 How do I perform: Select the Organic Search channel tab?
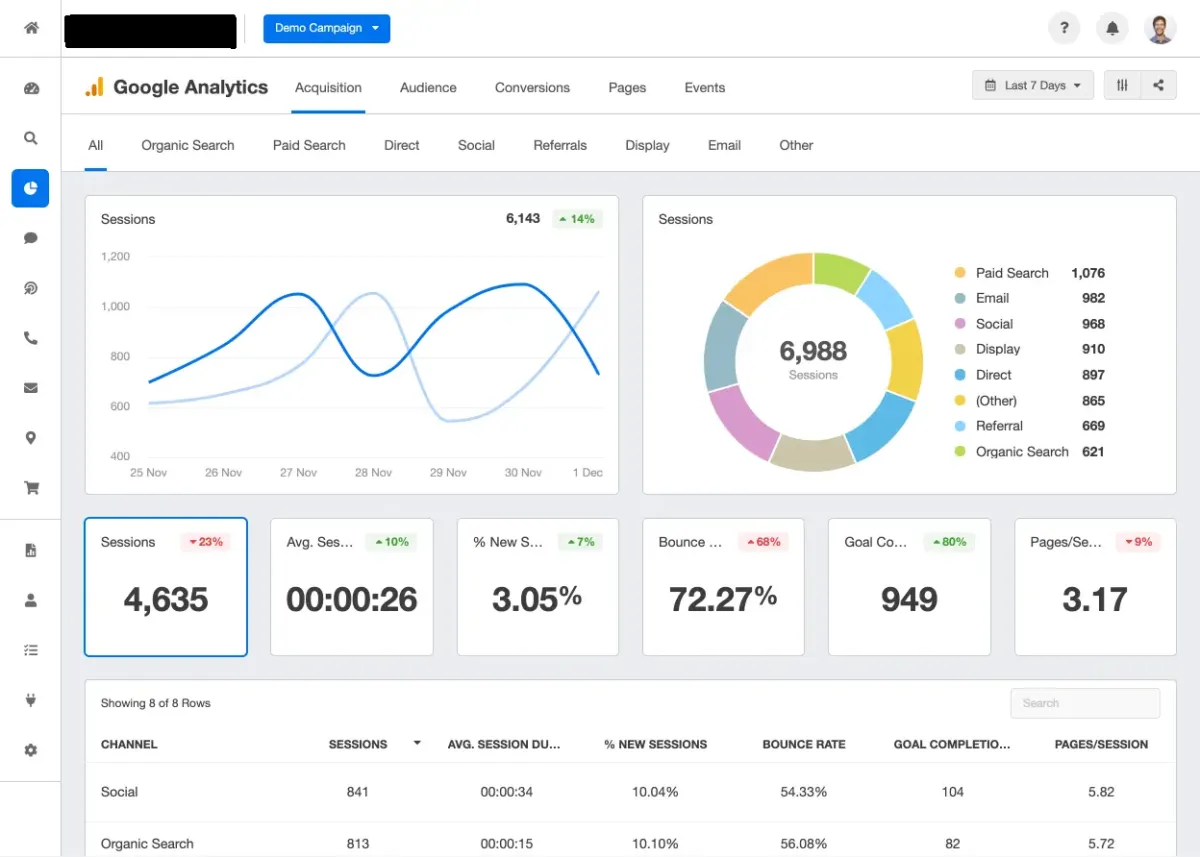pyautogui.click(x=188, y=145)
